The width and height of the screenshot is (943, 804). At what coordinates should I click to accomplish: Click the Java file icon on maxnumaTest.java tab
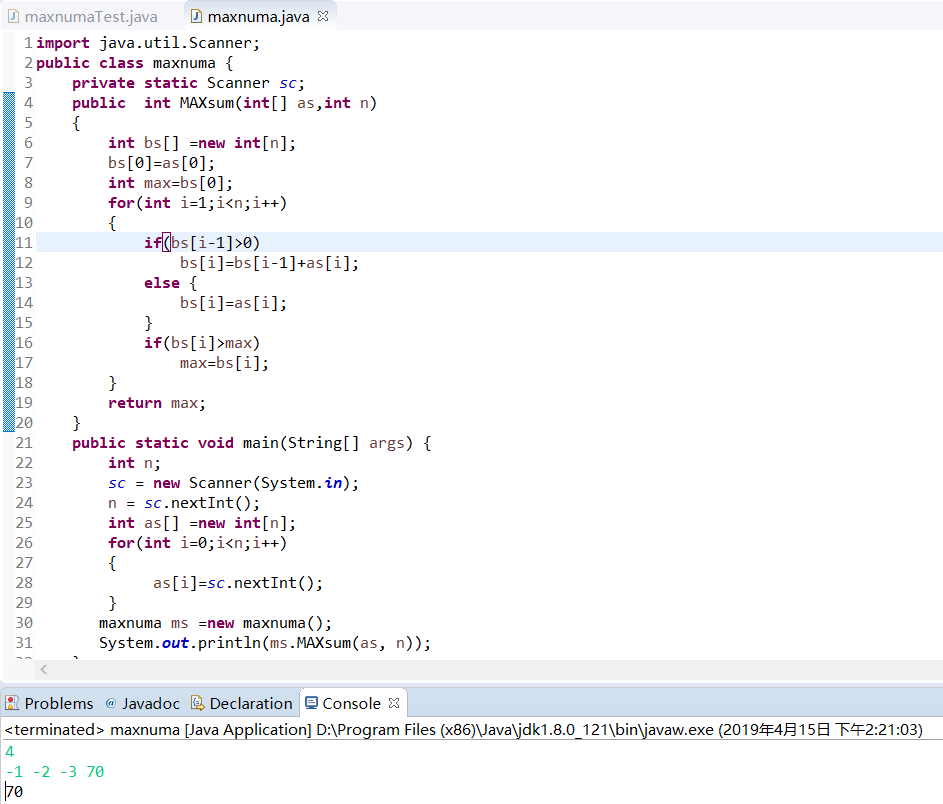(x=13, y=17)
